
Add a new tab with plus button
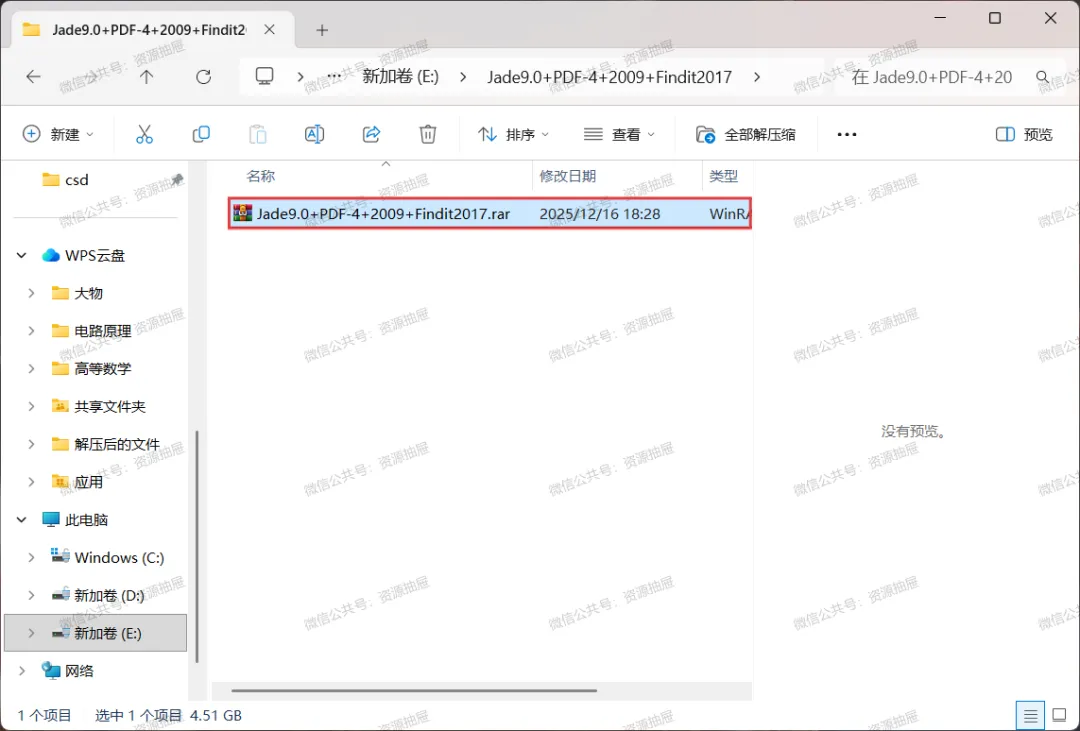point(322,30)
